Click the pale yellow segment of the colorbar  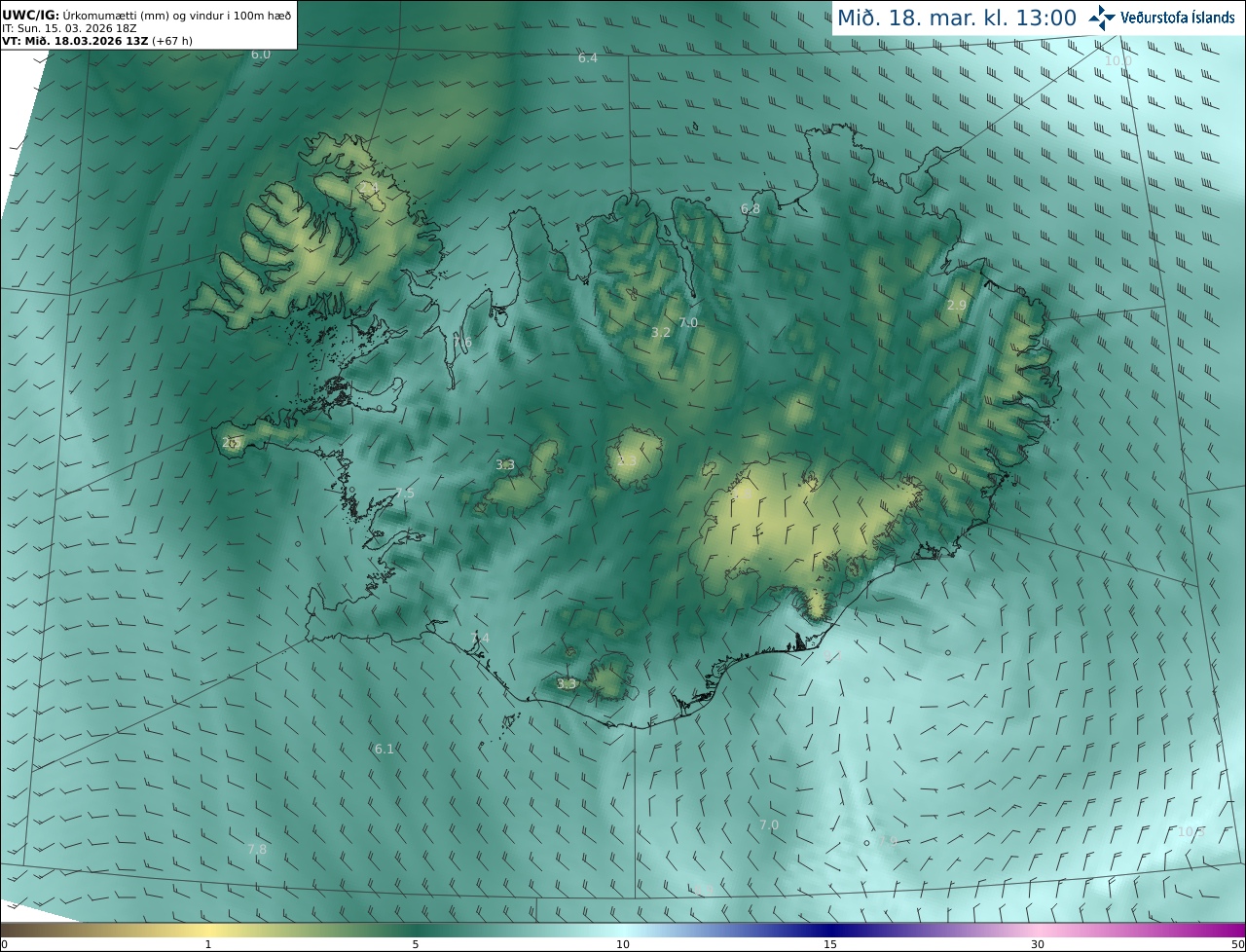(208, 930)
